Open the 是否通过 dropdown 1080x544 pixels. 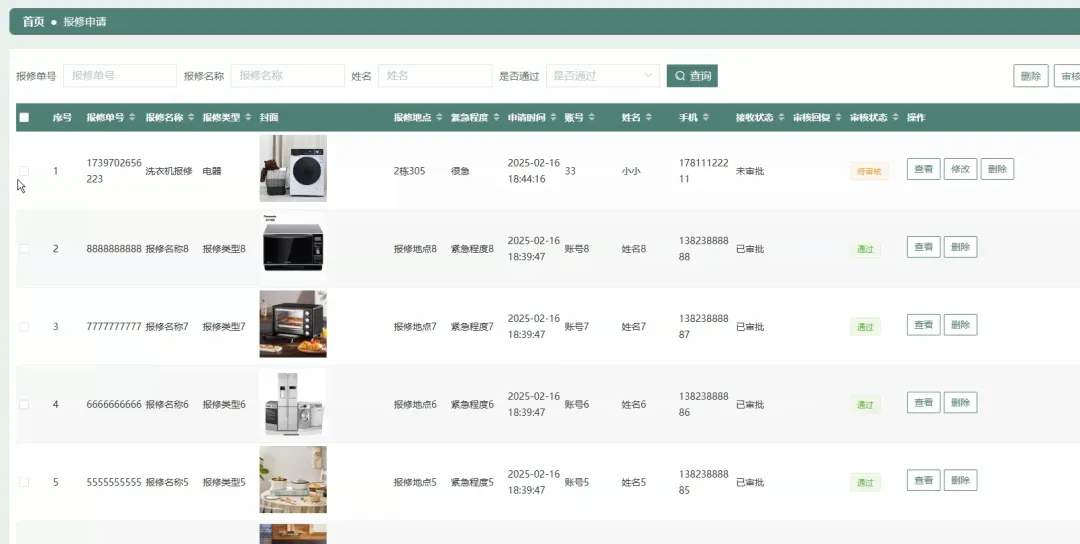point(603,76)
